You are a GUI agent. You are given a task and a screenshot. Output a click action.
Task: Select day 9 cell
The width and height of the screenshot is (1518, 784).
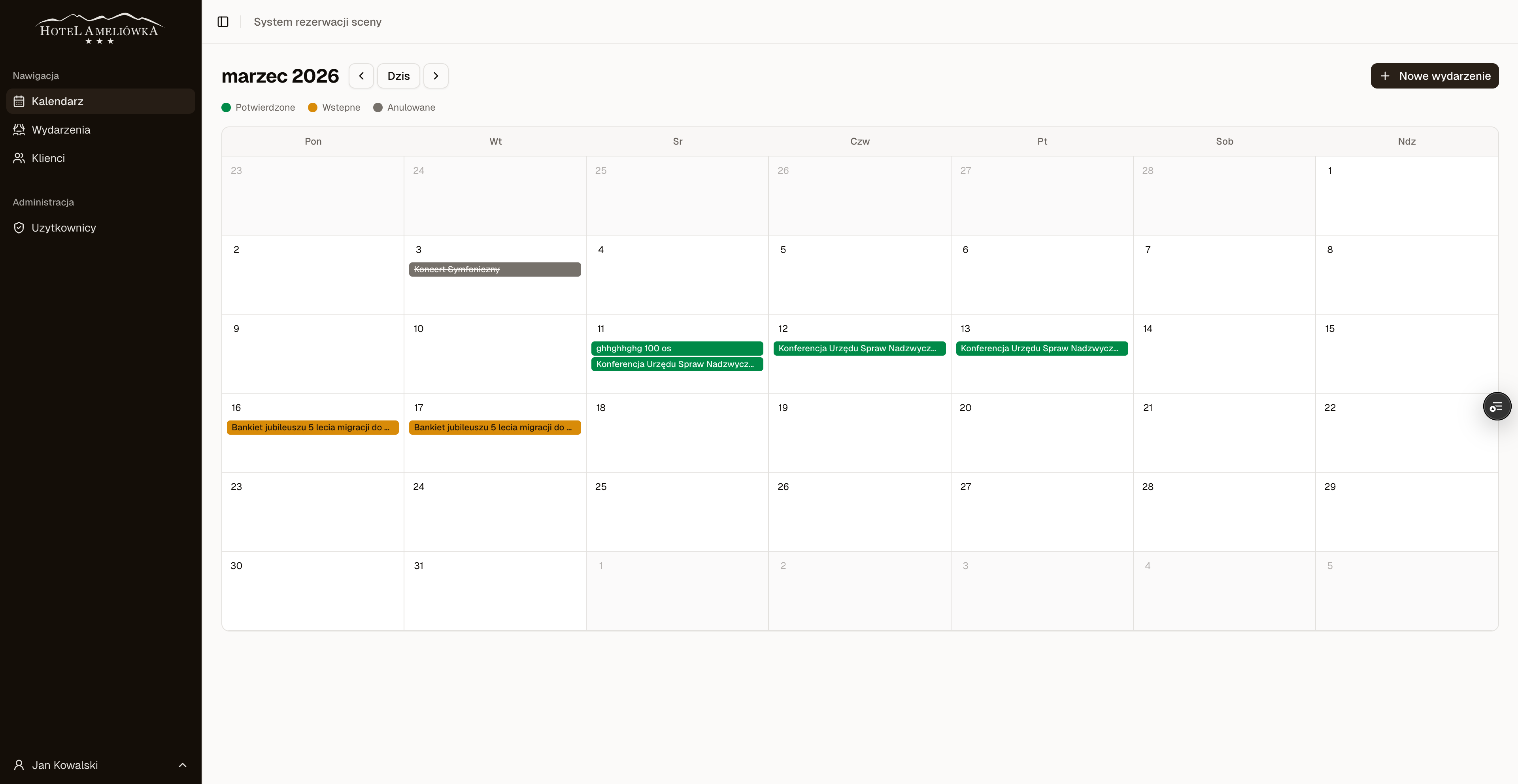click(313, 353)
